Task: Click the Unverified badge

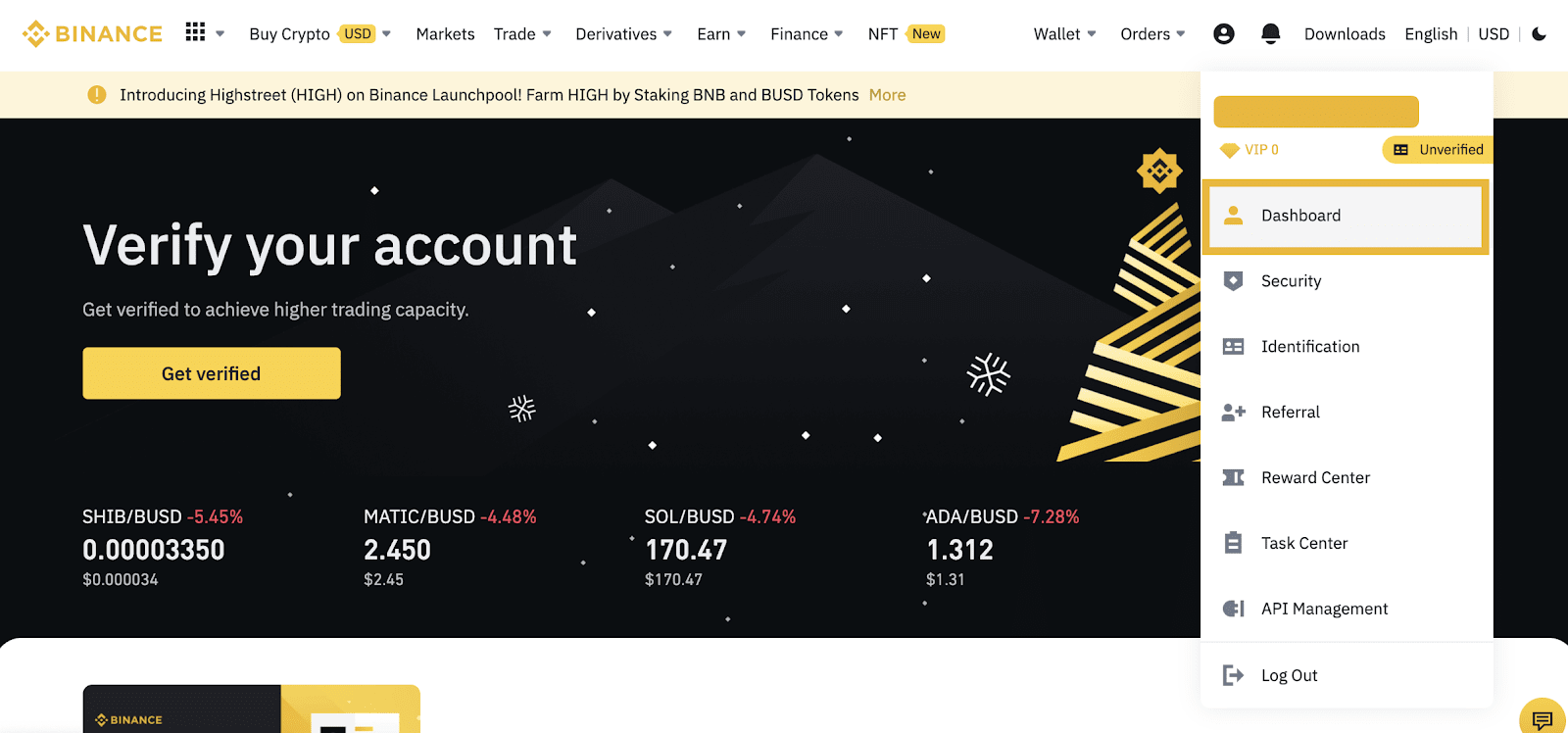Action: click(x=1438, y=149)
